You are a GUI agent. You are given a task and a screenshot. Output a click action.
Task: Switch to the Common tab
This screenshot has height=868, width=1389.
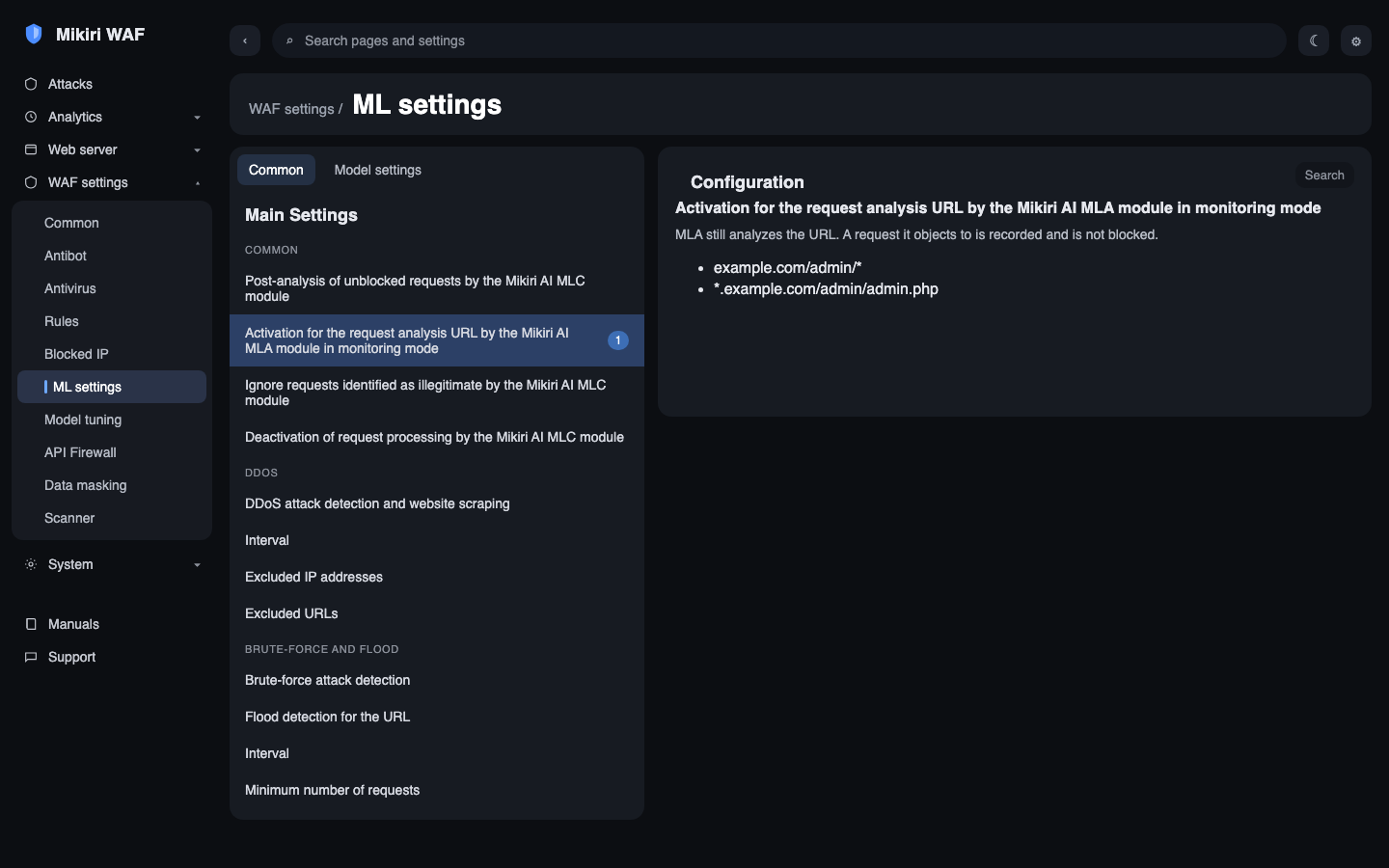276,170
